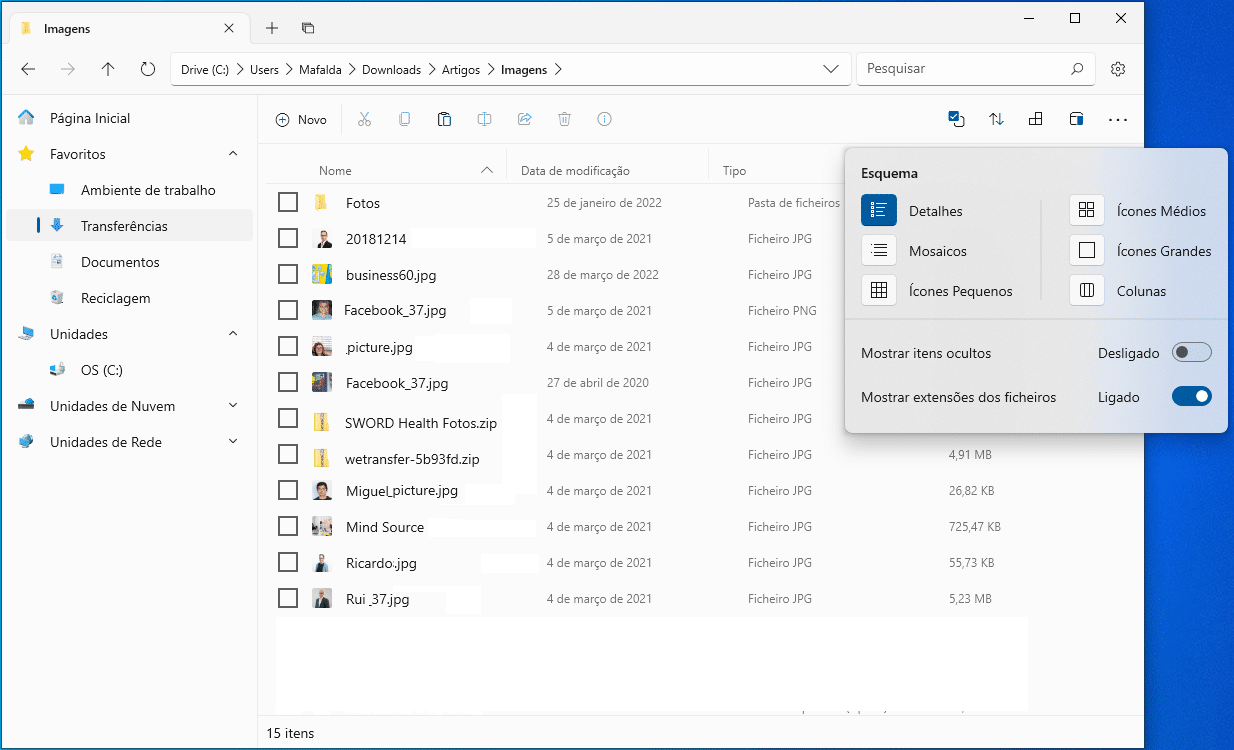Refresh the current folder
Screen dimensions: 1234x750
(148, 69)
